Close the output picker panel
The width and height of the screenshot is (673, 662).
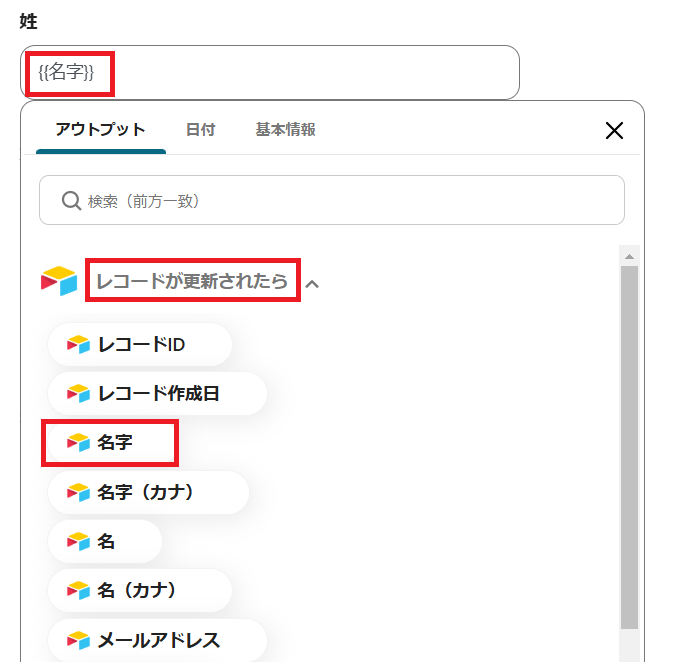point(615,130)
